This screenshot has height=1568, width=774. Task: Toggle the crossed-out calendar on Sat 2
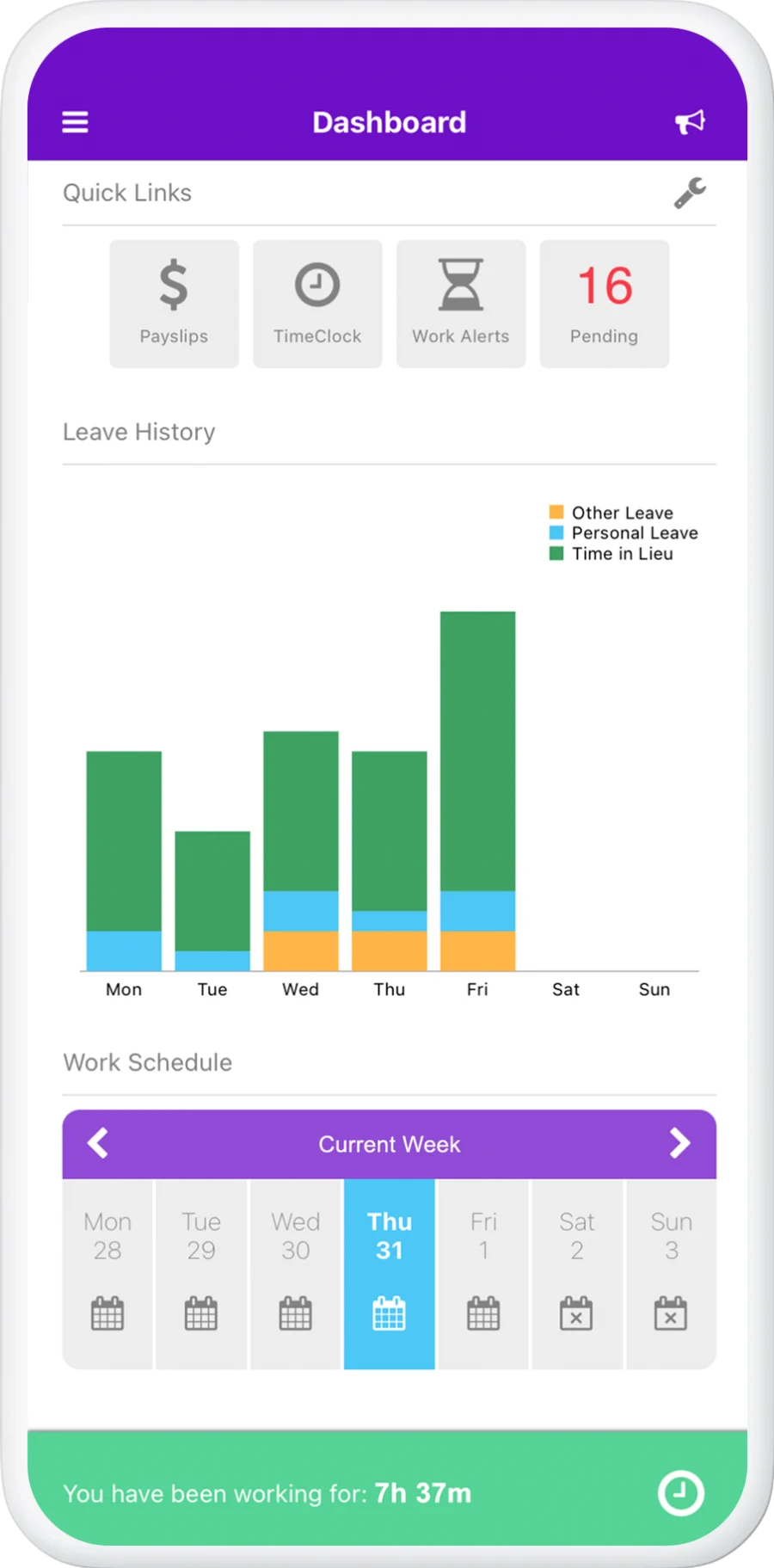[577, 1313]
